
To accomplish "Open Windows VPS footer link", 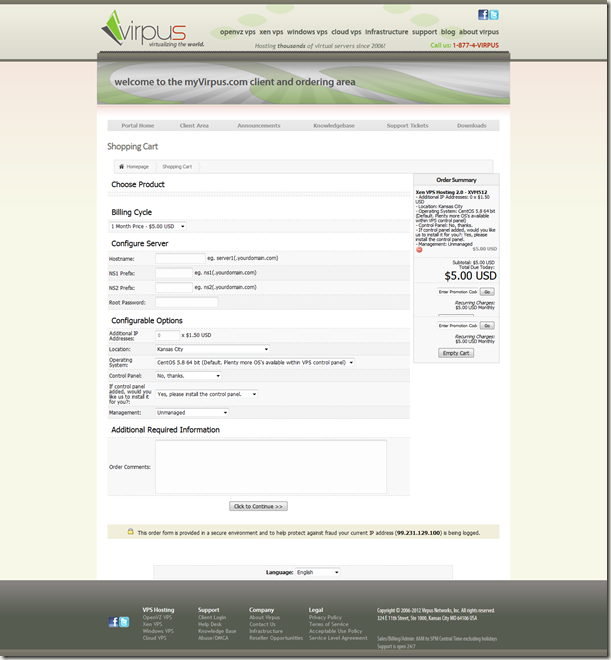I will [x=158, y=631].
